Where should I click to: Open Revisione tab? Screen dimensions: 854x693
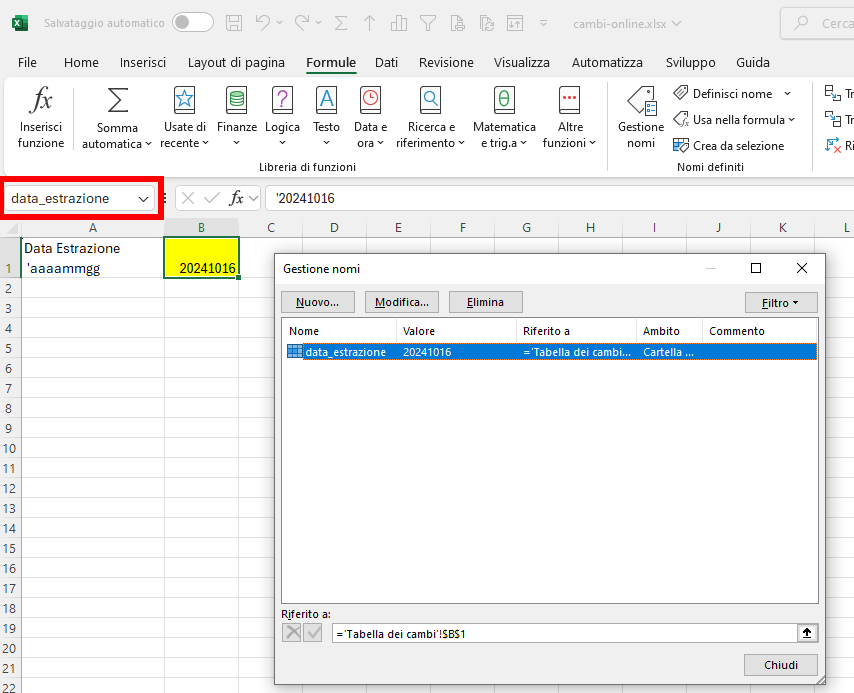(x=446, y=63)
